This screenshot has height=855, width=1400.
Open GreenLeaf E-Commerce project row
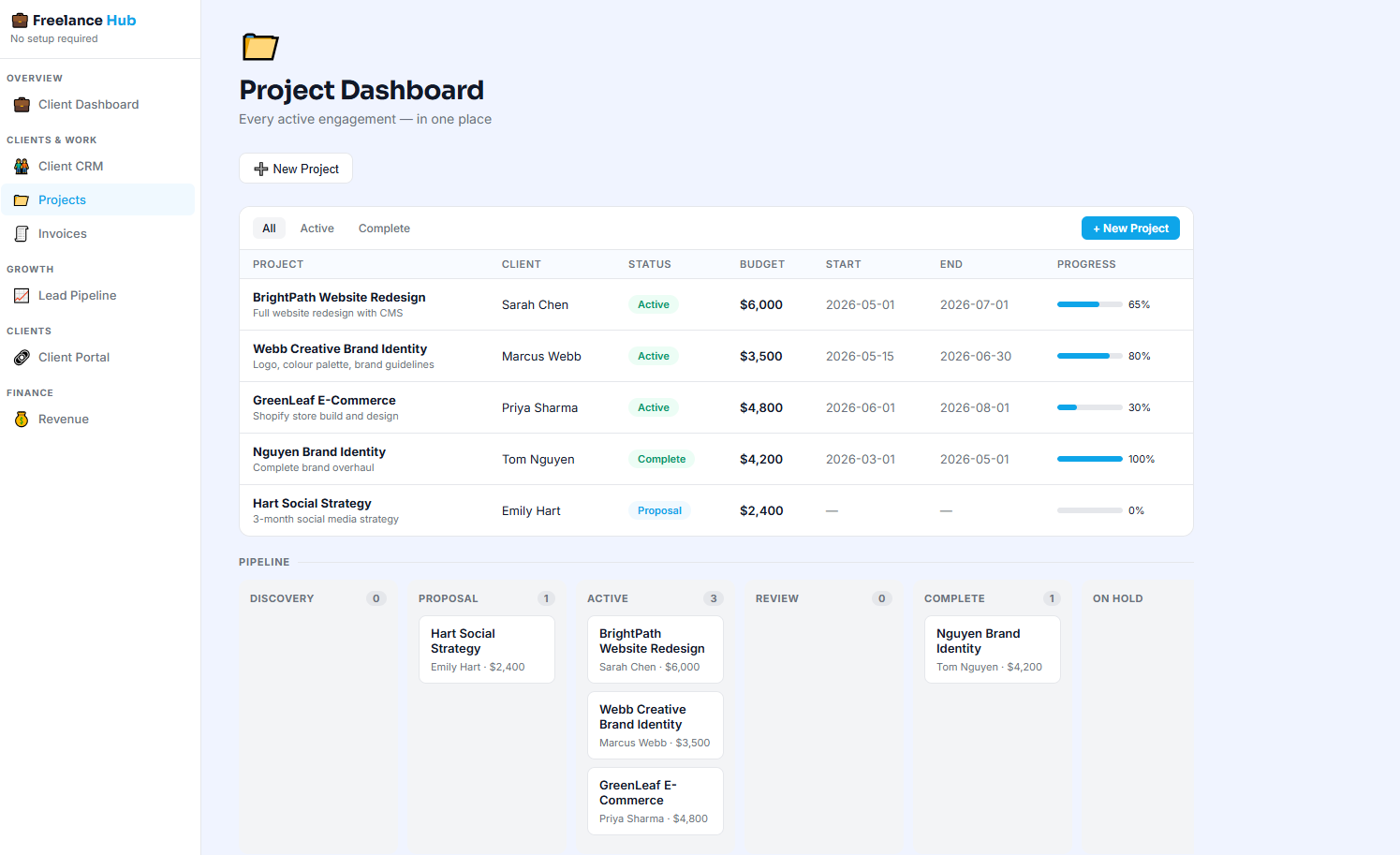coord(716,407)
